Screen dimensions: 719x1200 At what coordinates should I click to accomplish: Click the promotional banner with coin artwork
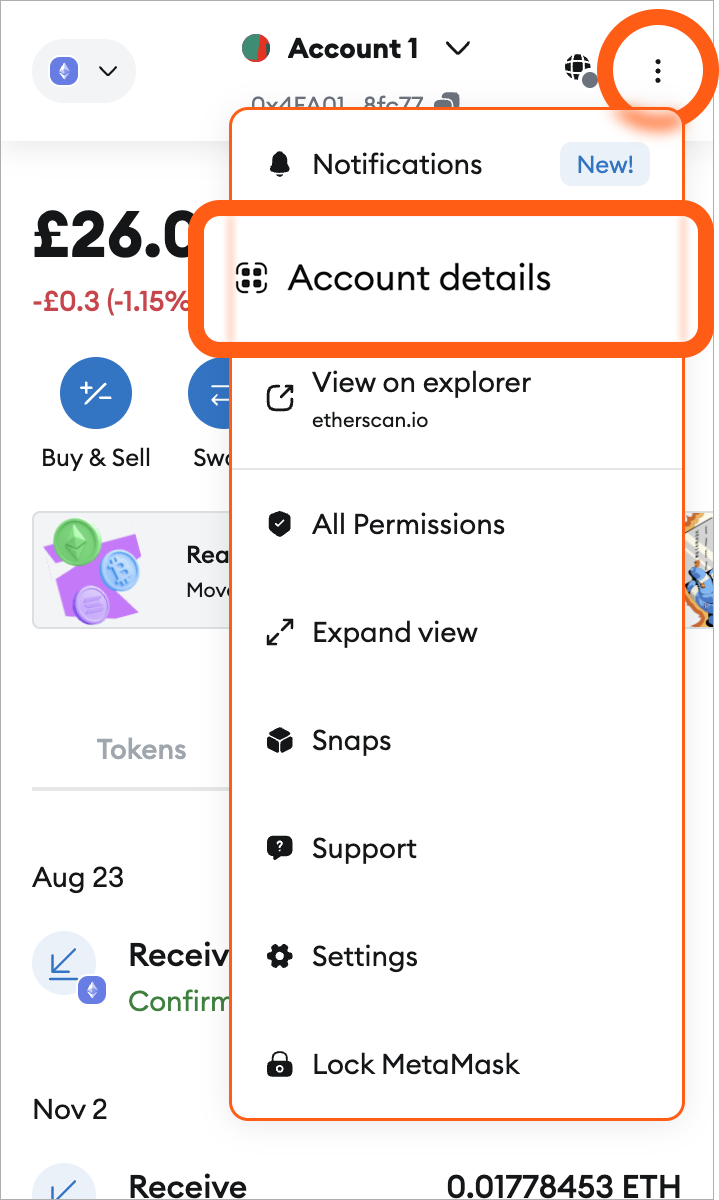click(130, 570)
